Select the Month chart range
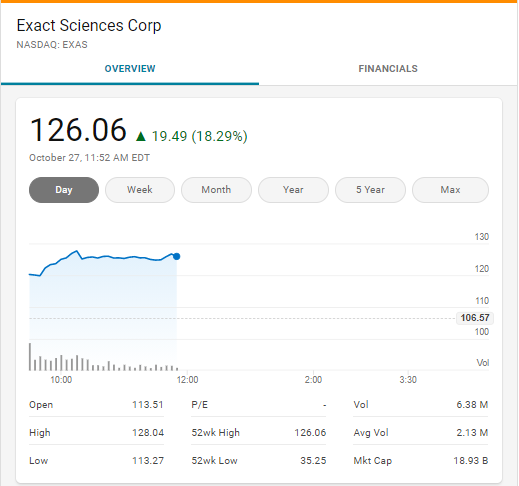The height and width of the screenshot is (486, 519). pos(216,190)
